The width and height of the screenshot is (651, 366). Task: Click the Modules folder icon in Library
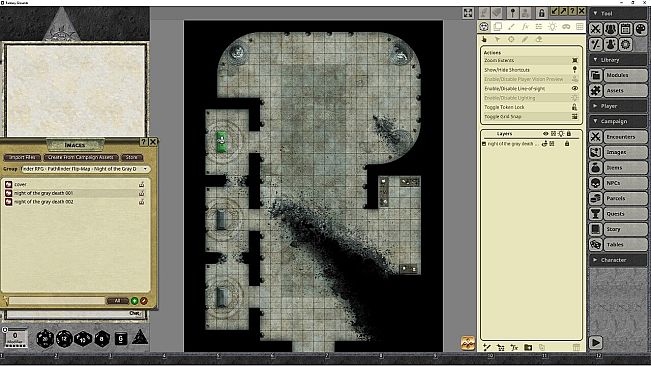click(596, 75)
